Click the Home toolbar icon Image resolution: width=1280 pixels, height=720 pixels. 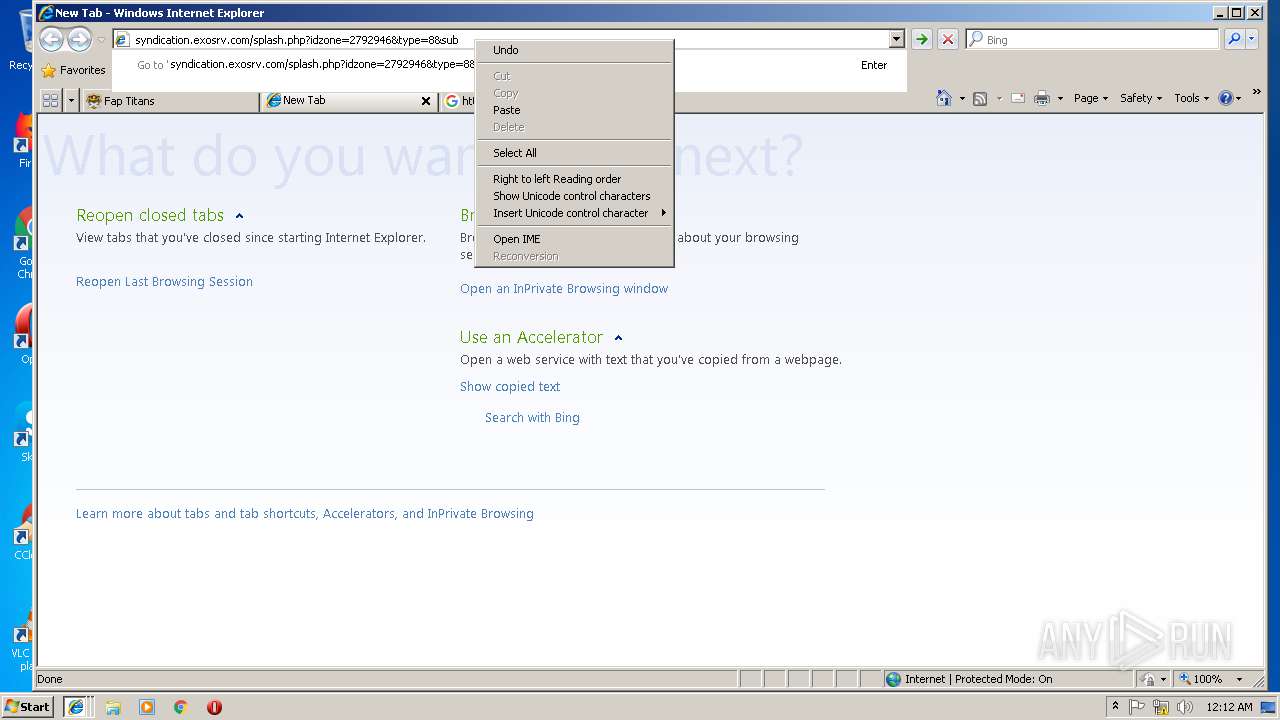pyautogui.click(x=944, y=98)
